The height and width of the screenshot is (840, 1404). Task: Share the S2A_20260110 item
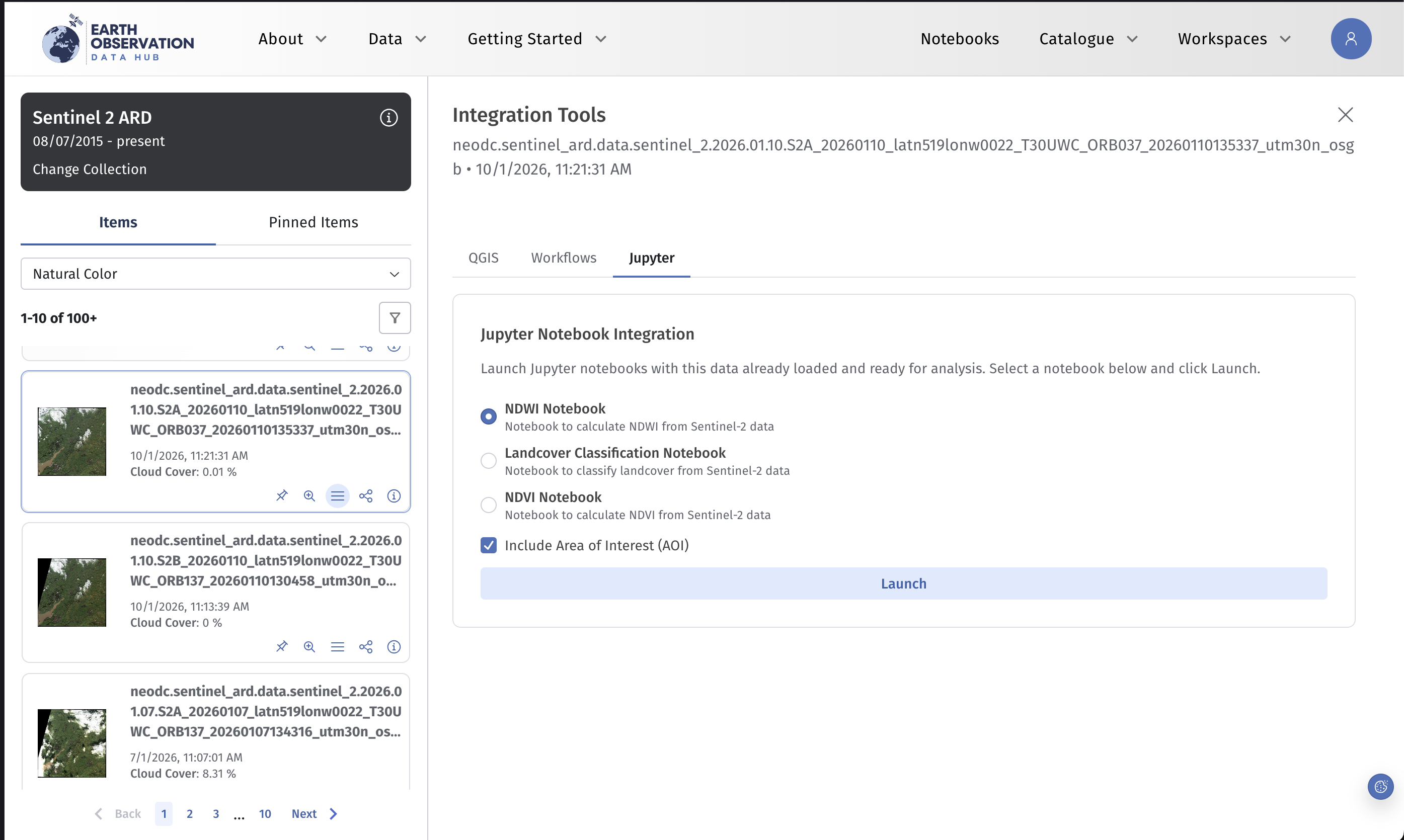click(366, 496)
